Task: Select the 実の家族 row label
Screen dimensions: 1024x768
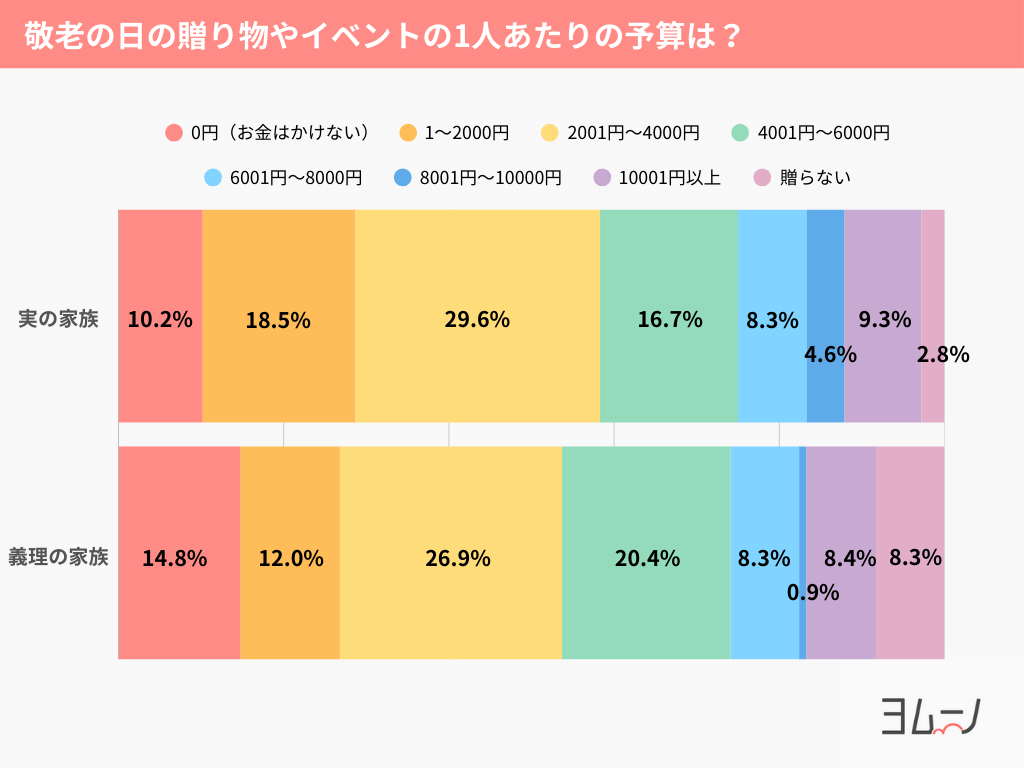Action: click(x=59, y=320)
